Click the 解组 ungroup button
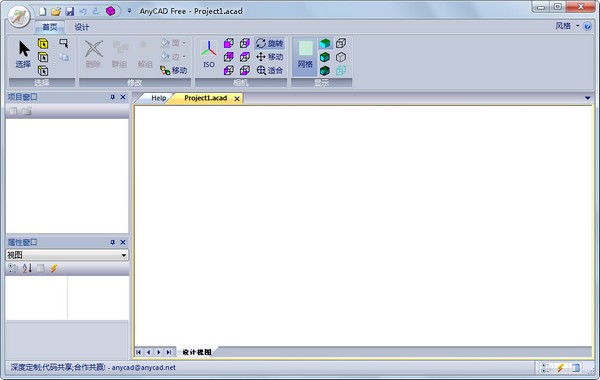The image size is (600, 380). 145,54
